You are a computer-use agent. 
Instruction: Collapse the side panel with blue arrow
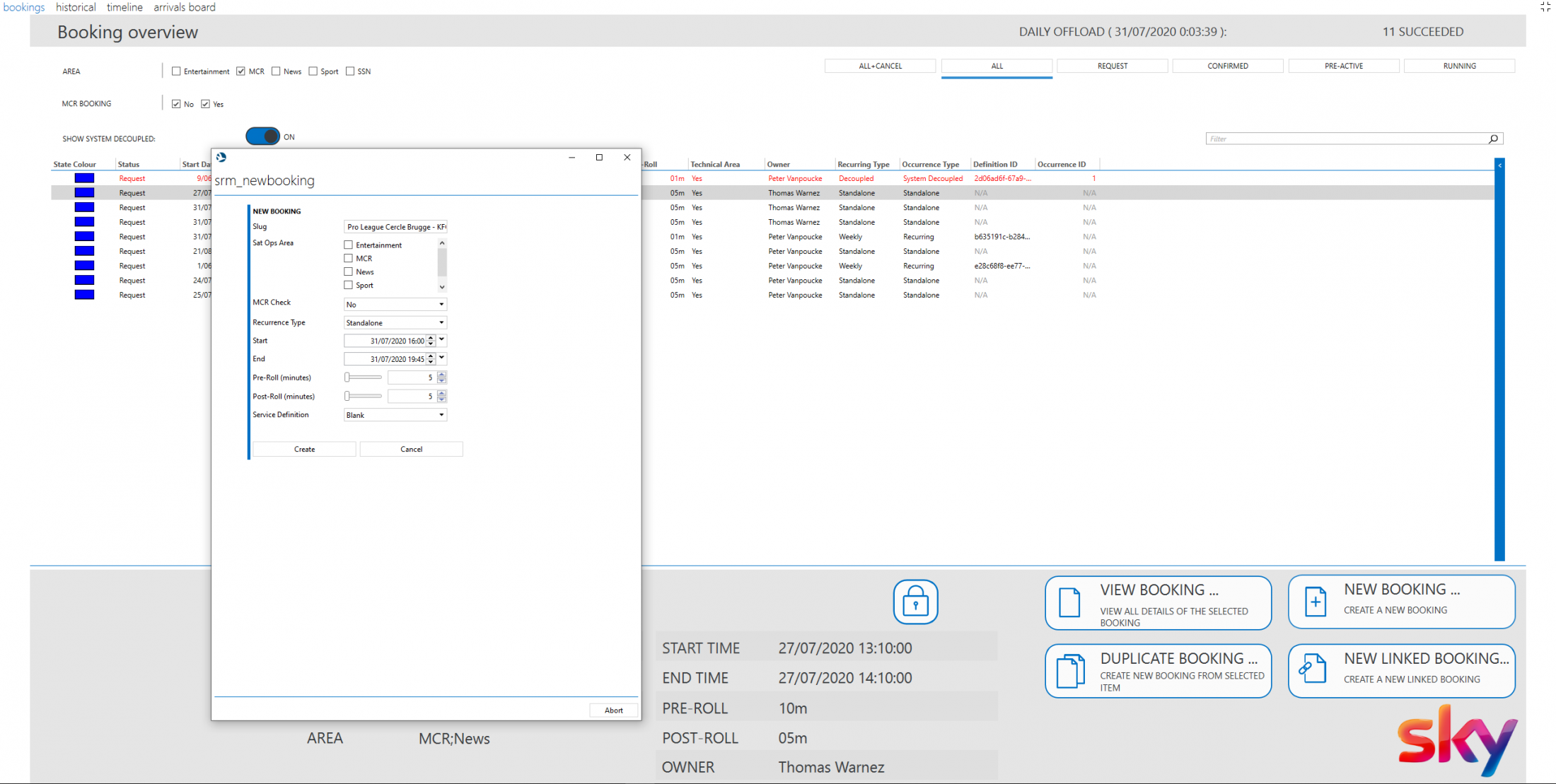click(1499, 165)
